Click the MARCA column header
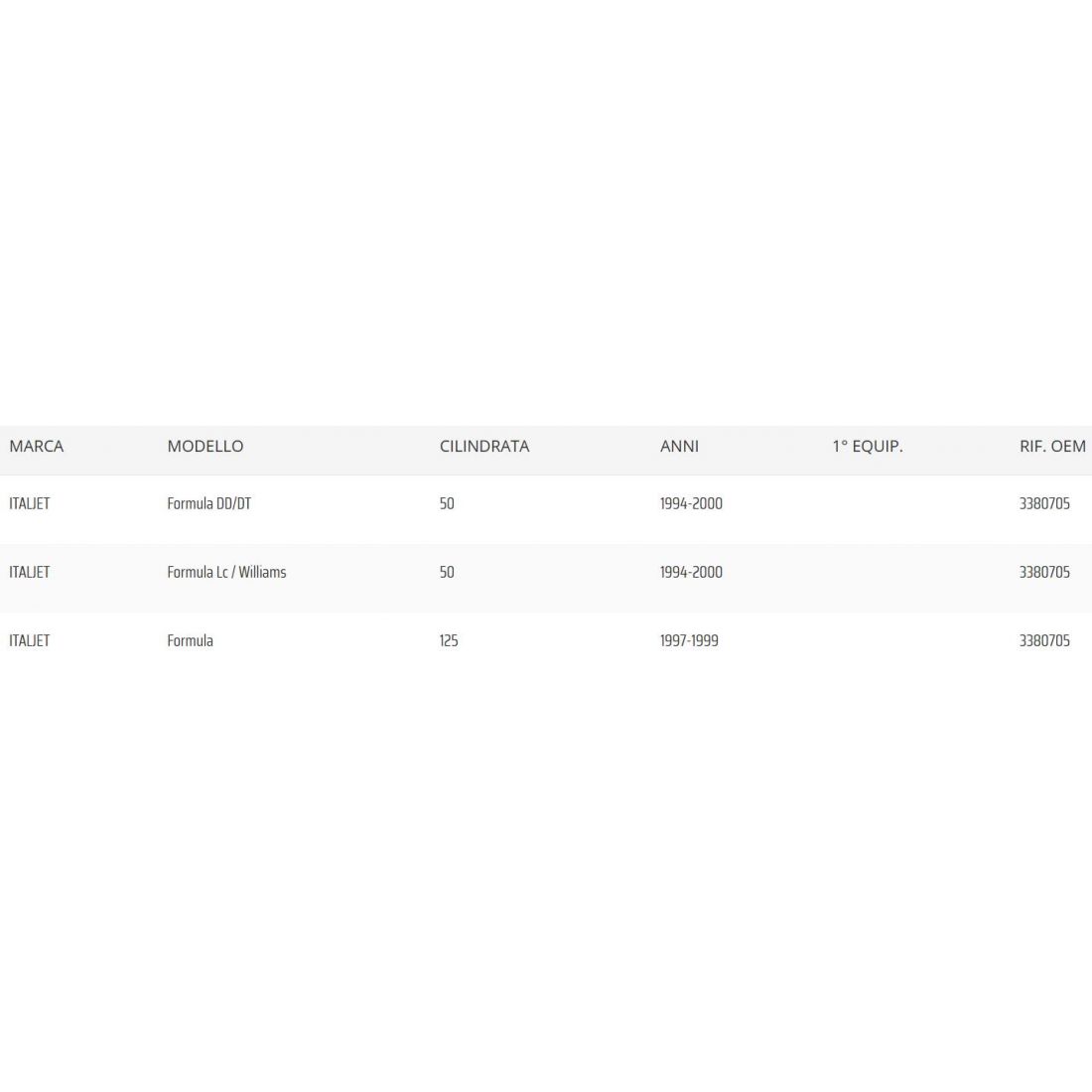 tap(37, 447)
